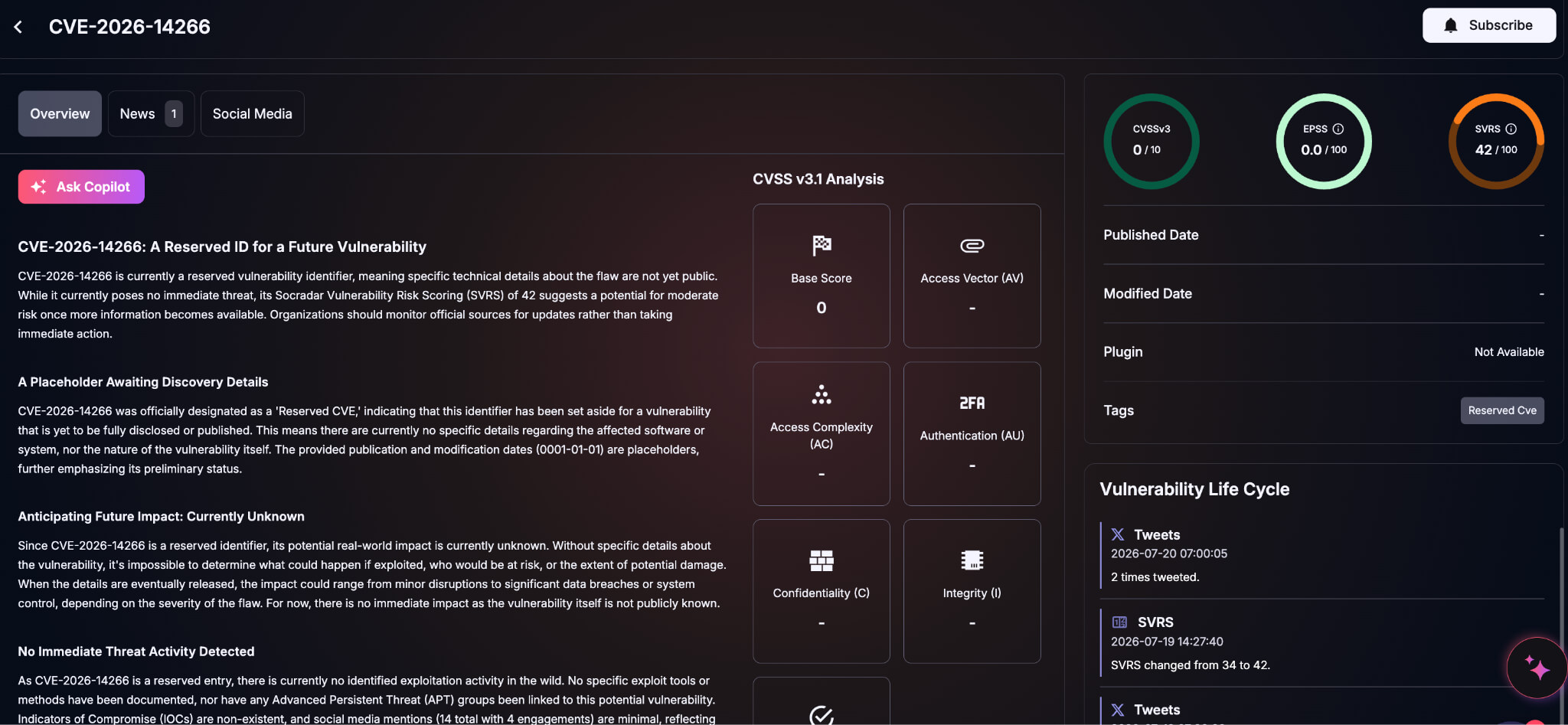Viewport: 1568px width, 725px height.
Task: Click the Ask Copilot button
Action: point(81,187)
